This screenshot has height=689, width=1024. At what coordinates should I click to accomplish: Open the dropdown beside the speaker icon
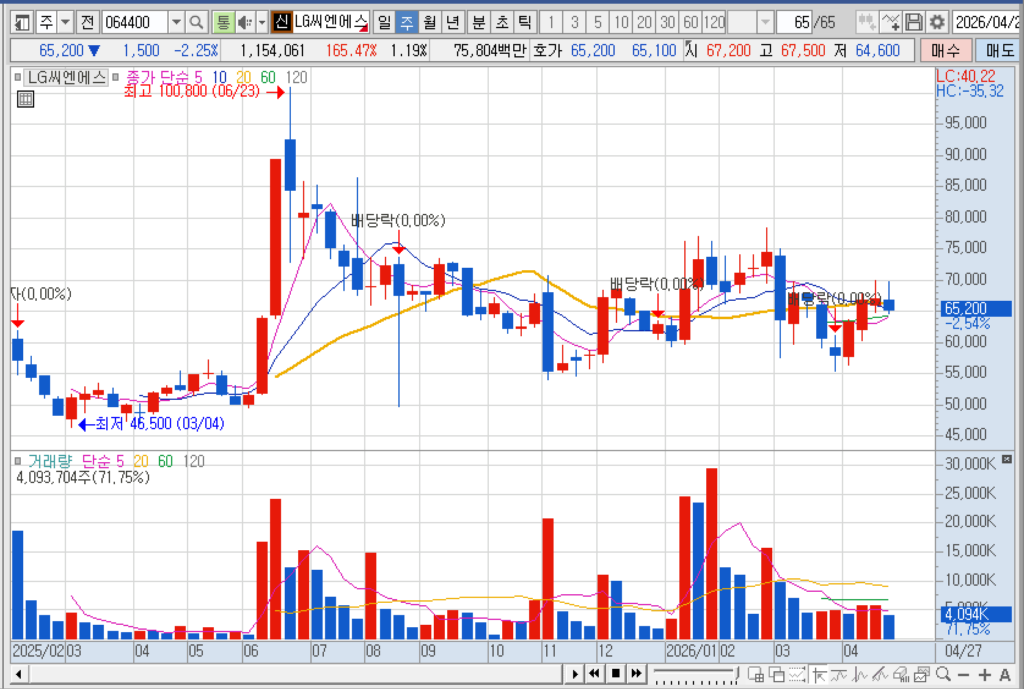(261, 23)
